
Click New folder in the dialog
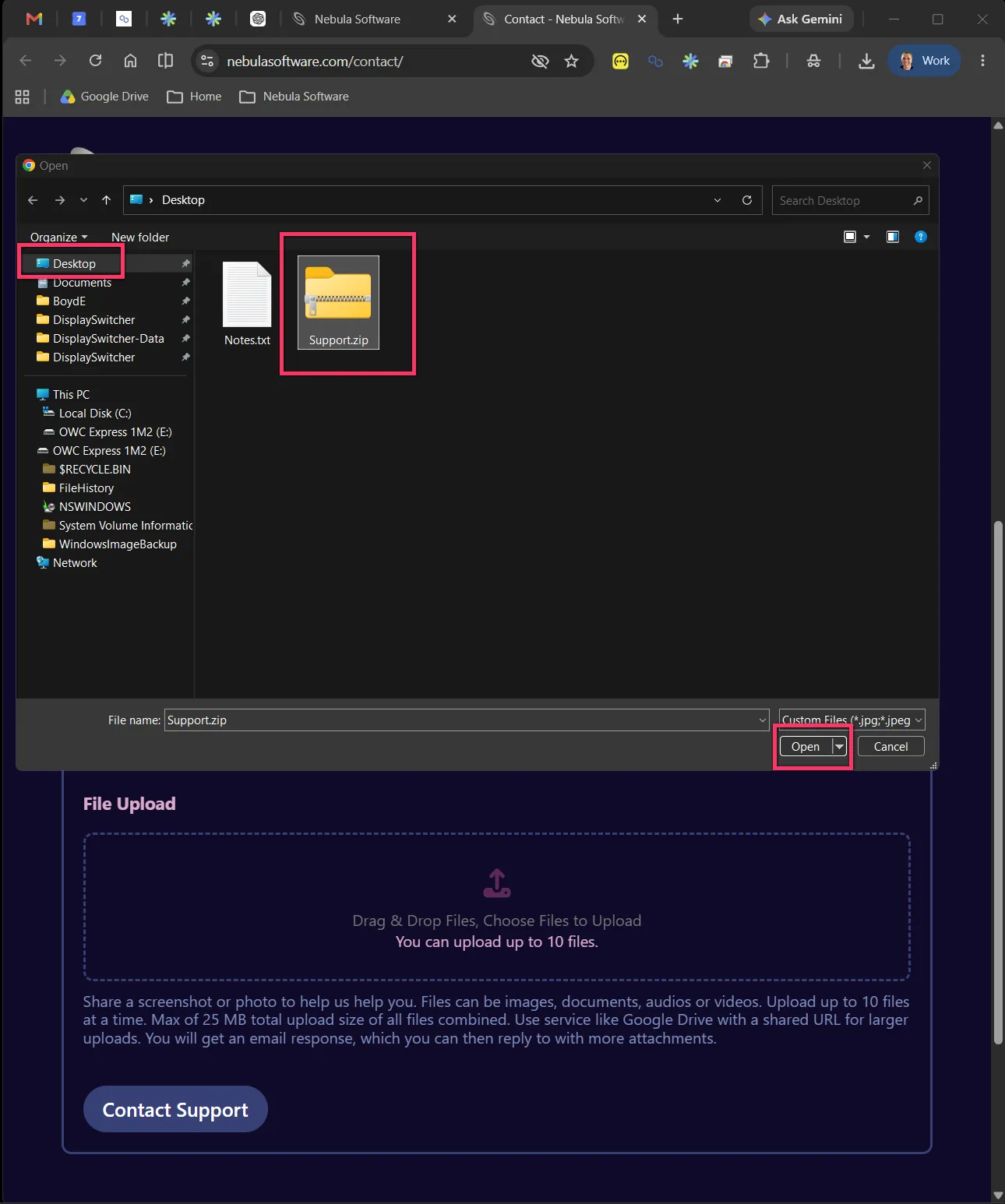point(140,238)
